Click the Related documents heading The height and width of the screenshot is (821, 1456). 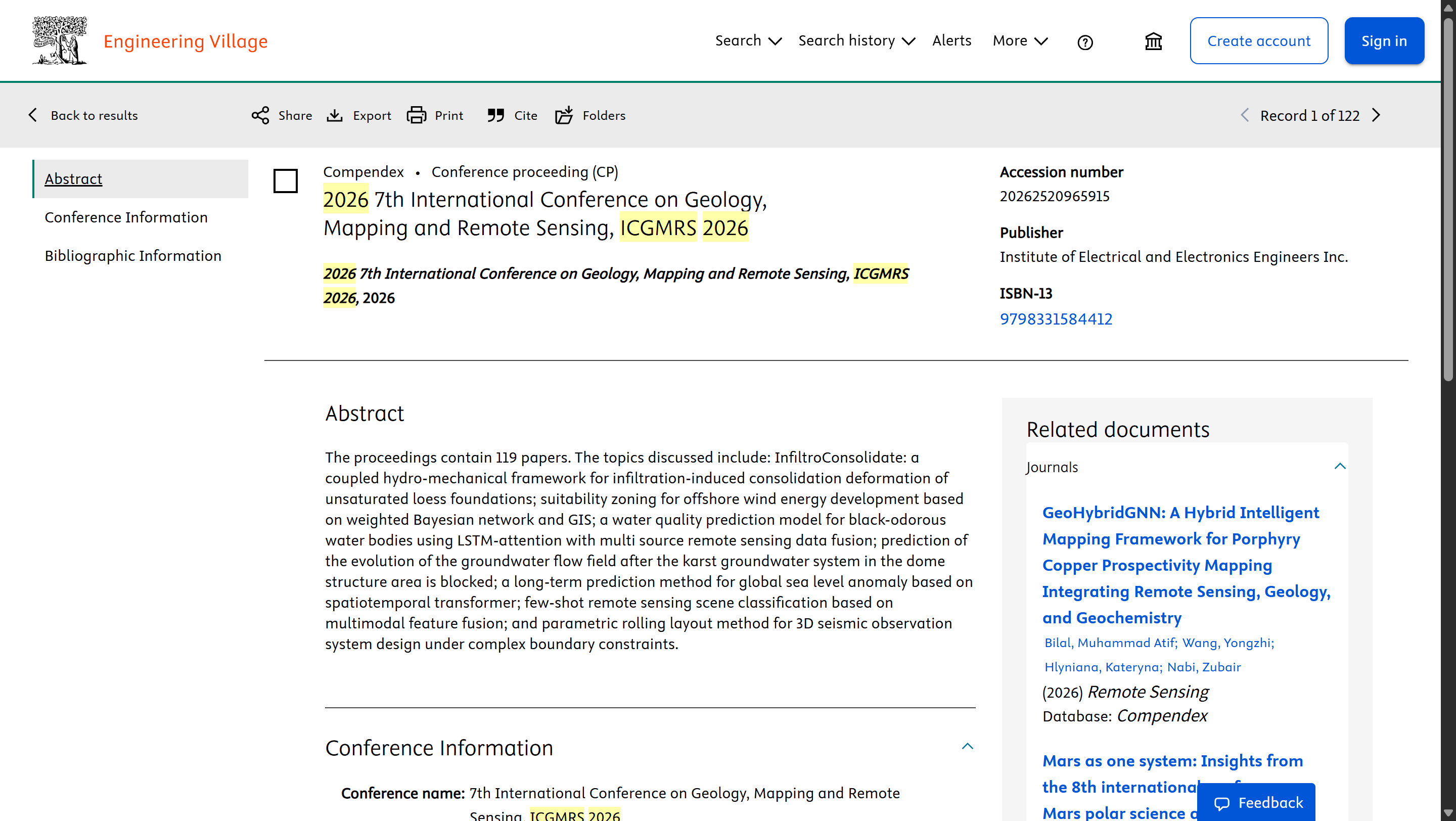pyautogui.click(x=1118, y=429)
